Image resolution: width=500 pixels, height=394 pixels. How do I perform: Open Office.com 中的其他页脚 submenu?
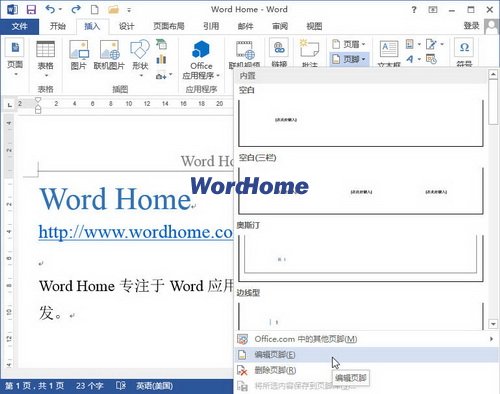(366, 339)
